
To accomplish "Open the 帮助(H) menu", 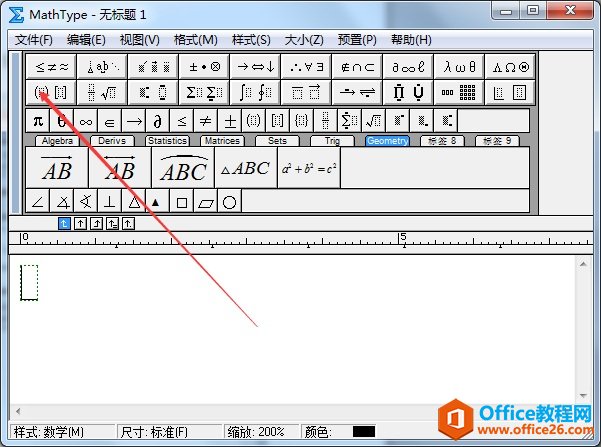I will 411,39.
